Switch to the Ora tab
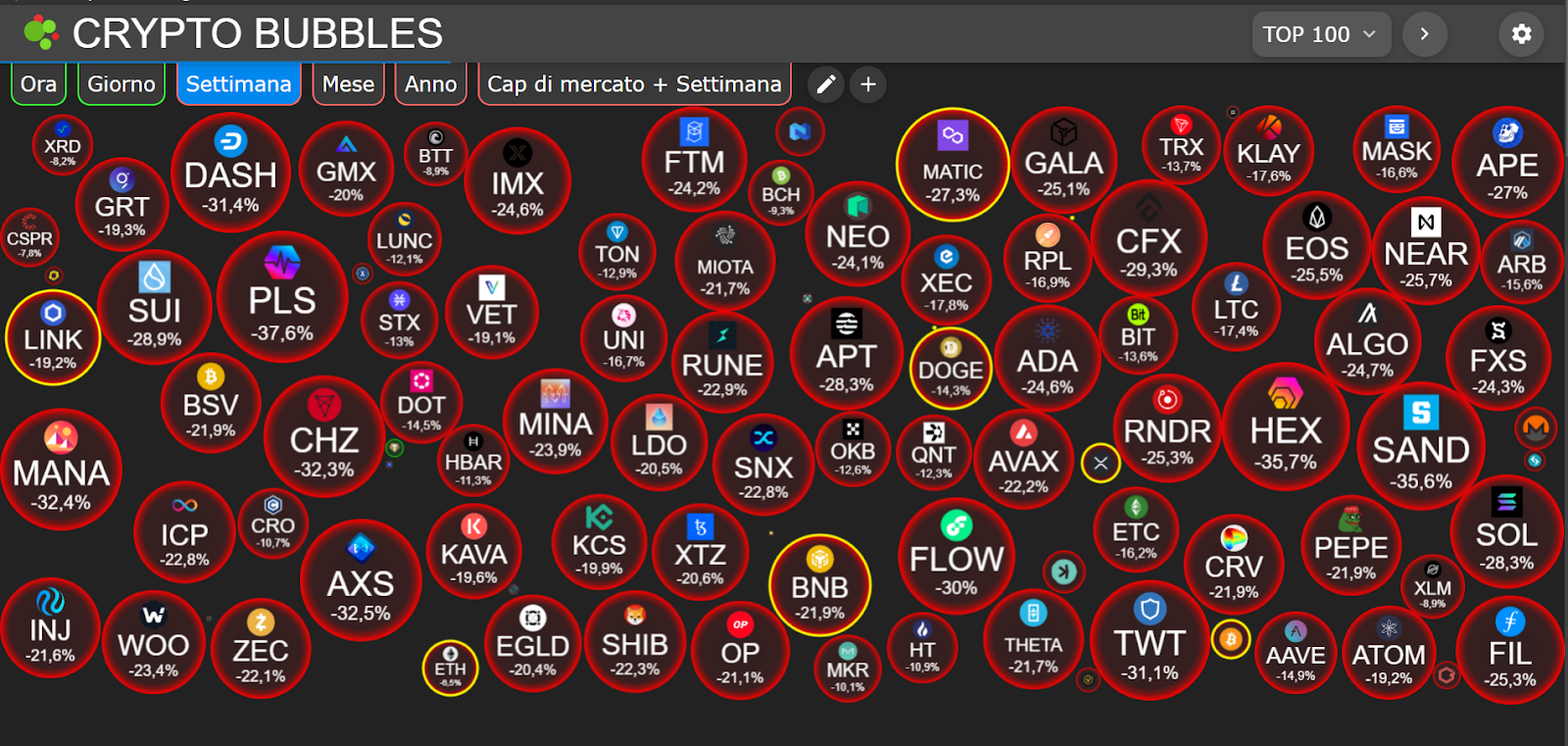Image resolution: width=1568 pixels, height=746 pixels. [x=38, y=84]
